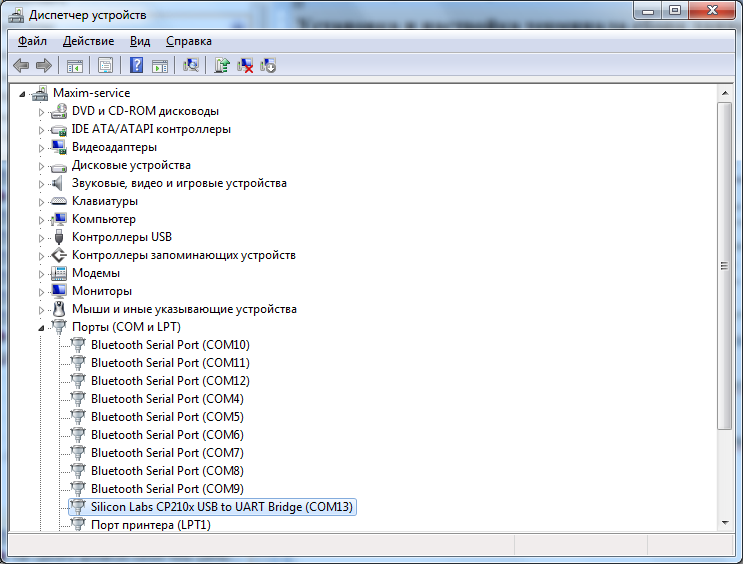Select Порт принтера (LPT1) device
Screen dimensions: 743x564
pos(150,525)
